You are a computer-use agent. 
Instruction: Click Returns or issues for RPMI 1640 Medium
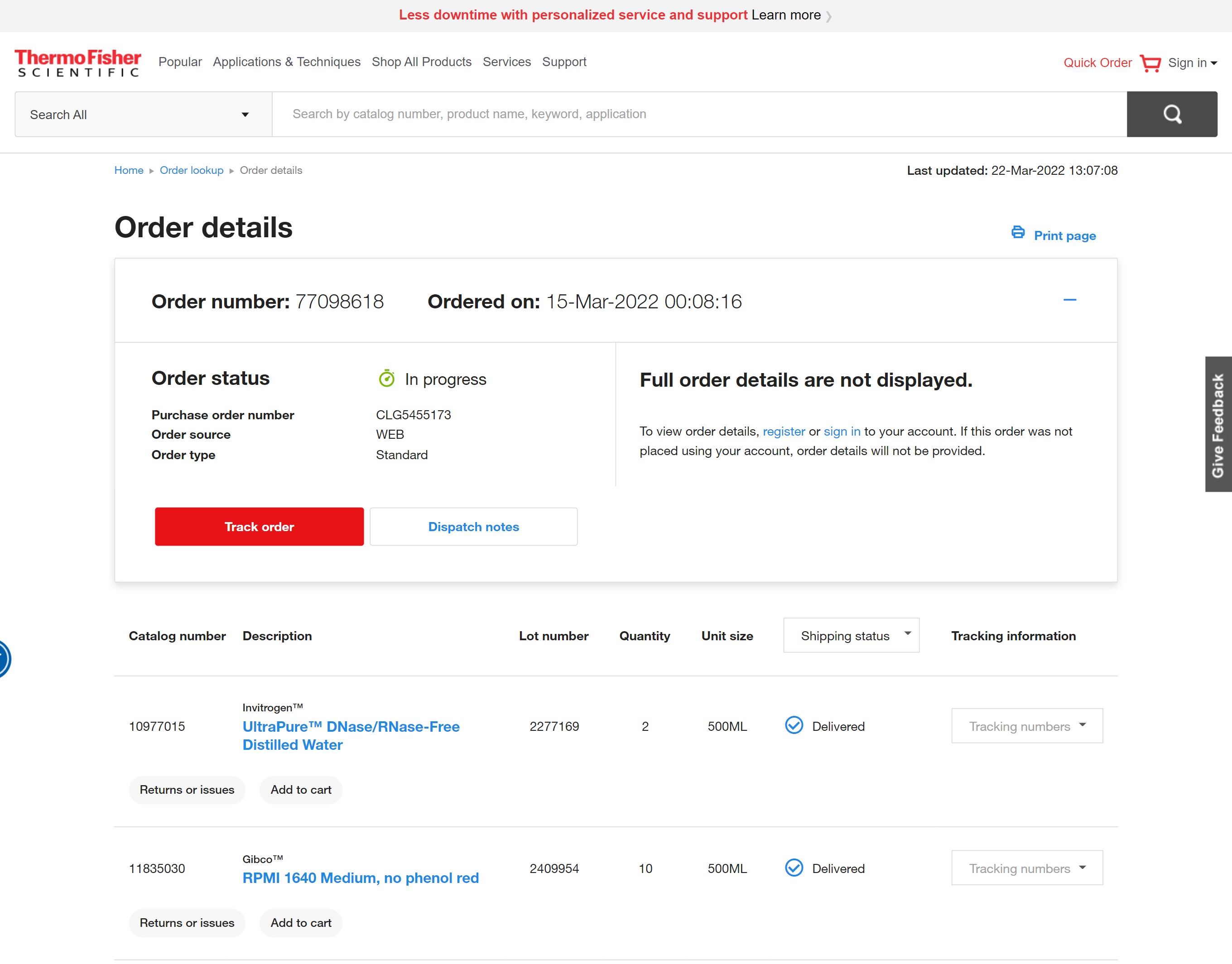[x=187, y=923]
